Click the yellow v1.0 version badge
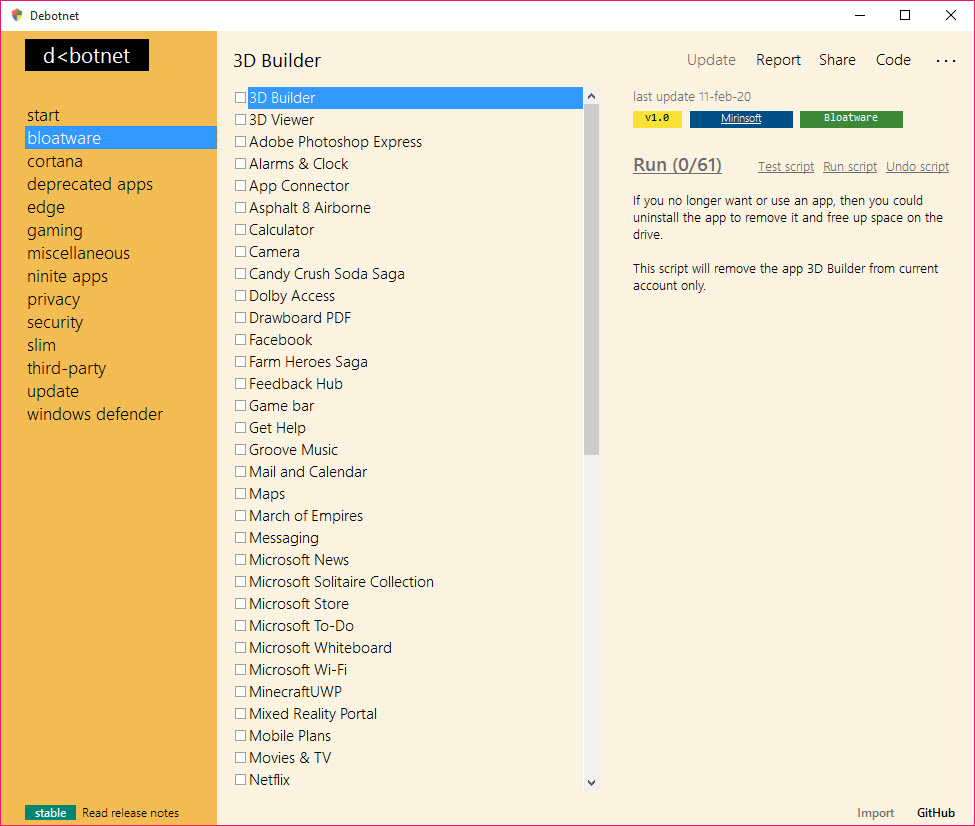Screen dimensions: 975x826 pyautogui.click(x=657, y=119)
